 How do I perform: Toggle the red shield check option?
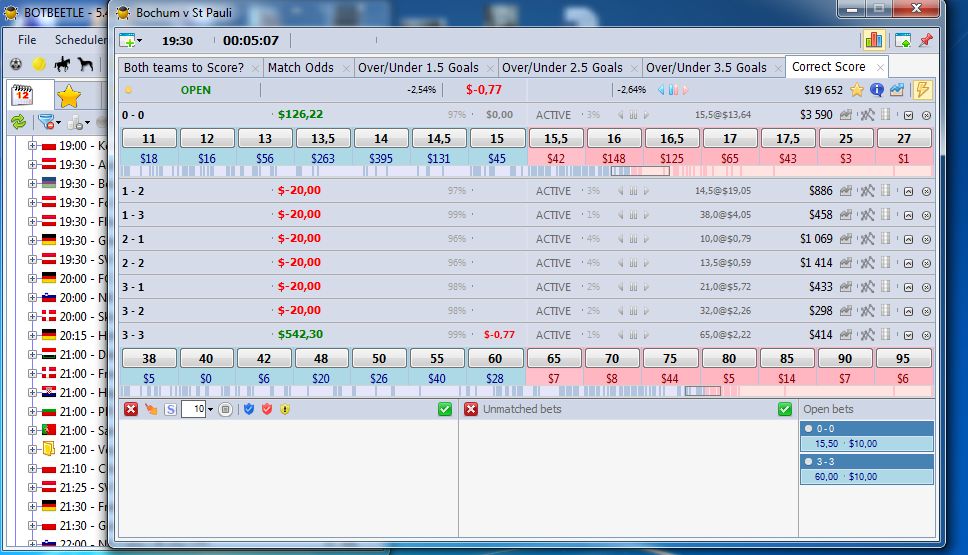click(267, 409)
